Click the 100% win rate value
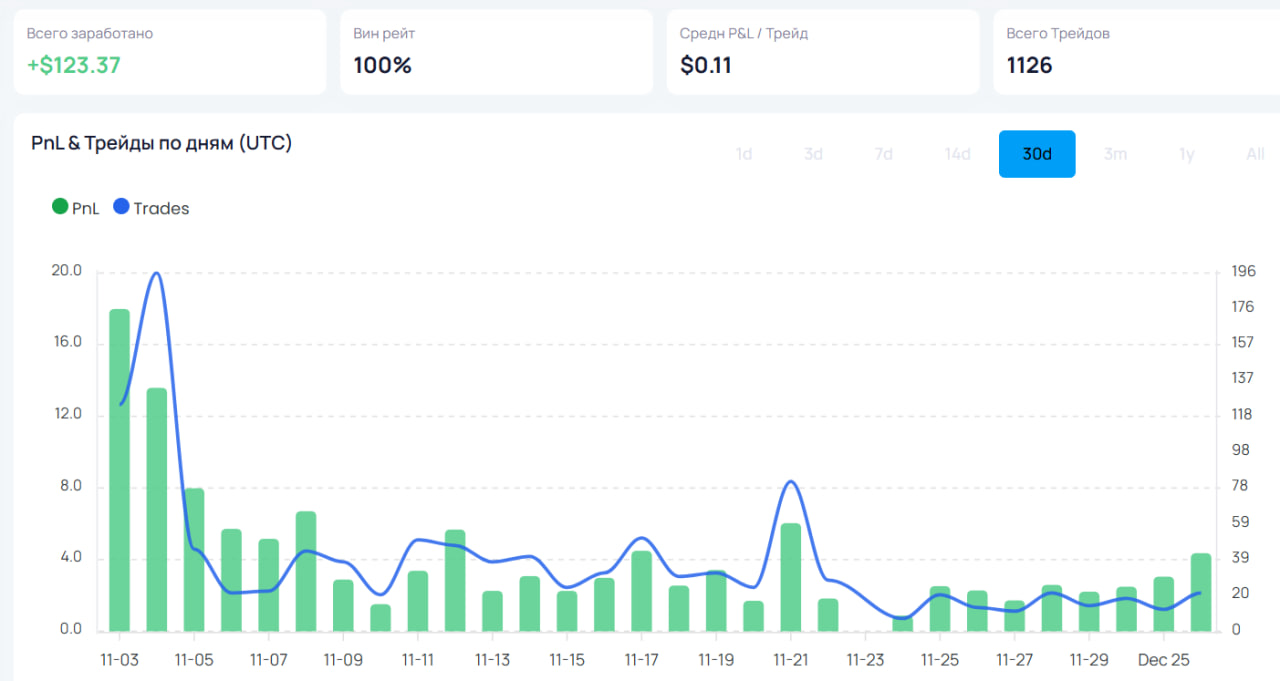 pos(383,66)
